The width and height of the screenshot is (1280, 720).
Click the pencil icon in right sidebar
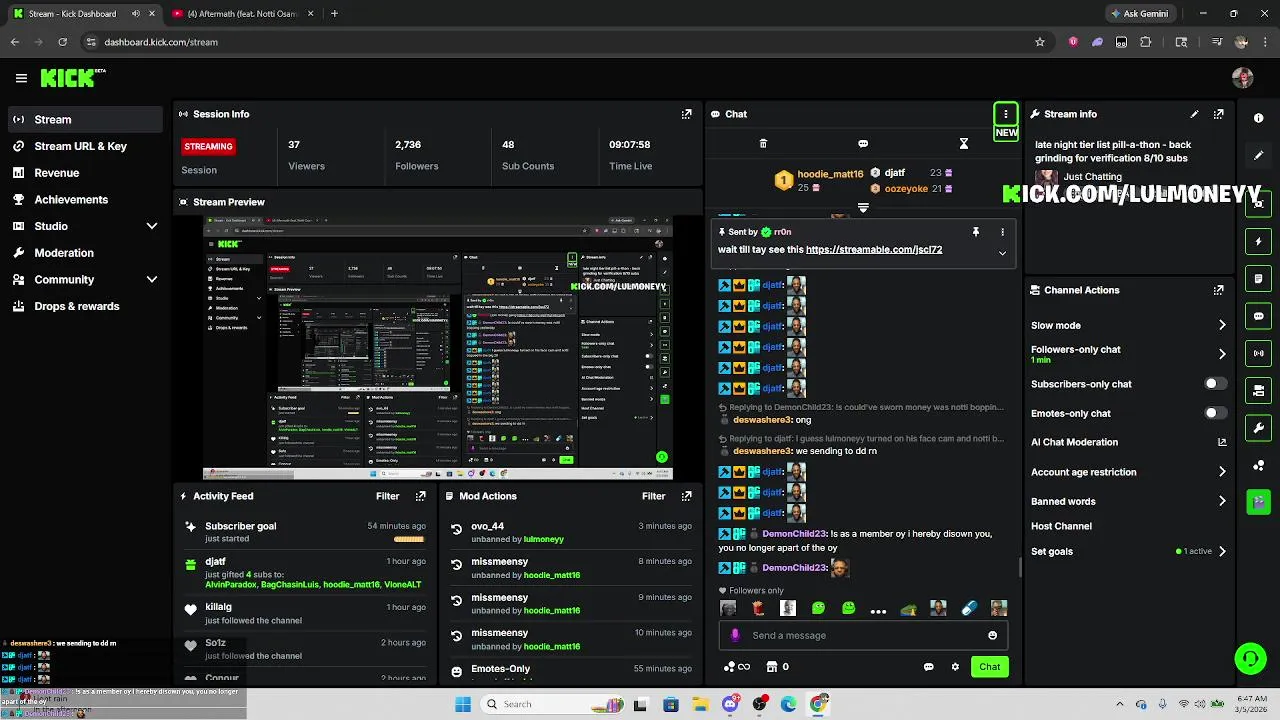coord(1259,156)
